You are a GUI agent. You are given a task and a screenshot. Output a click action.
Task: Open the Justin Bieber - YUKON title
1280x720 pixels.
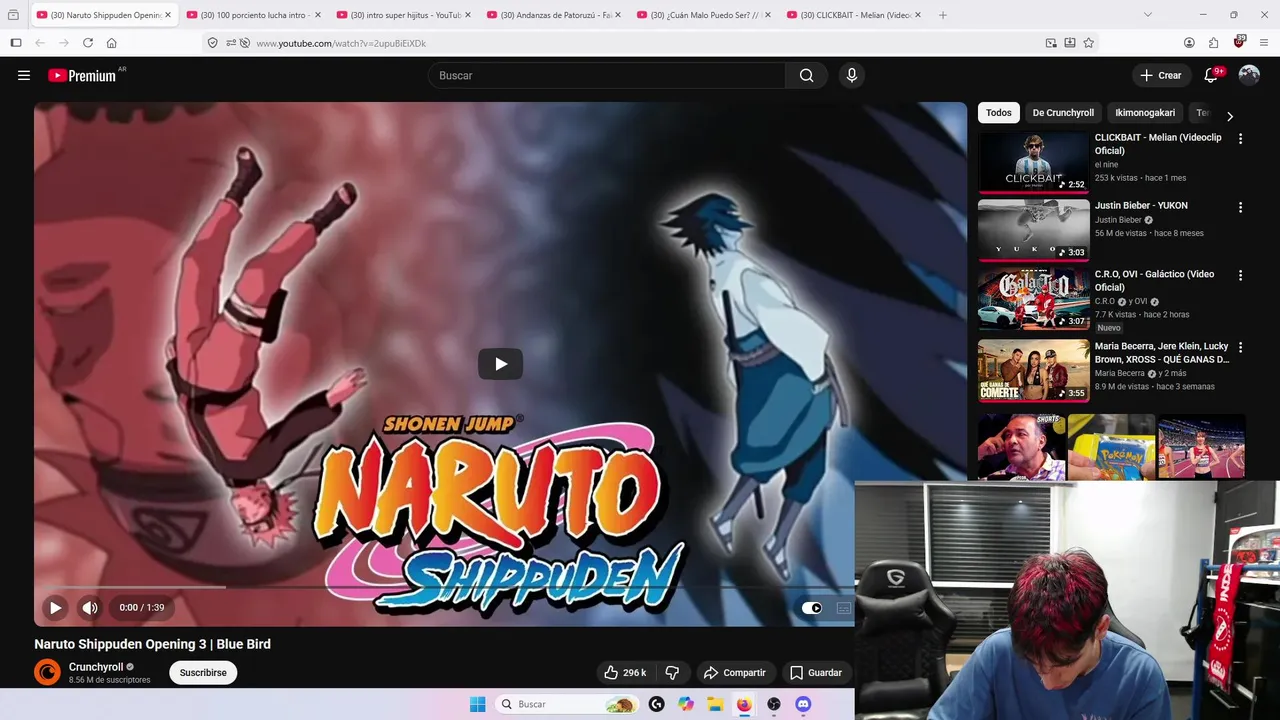[x=1141, y=205]
